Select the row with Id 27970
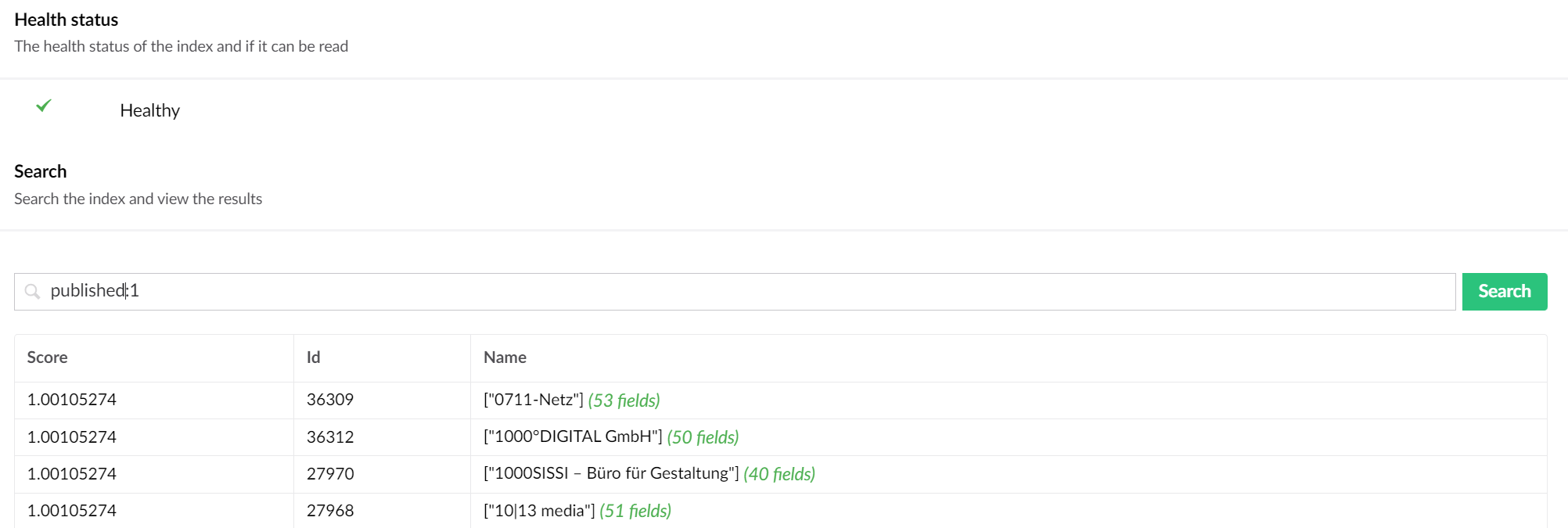This screenshot has height=528, width=1568. [x=330, y=474]
